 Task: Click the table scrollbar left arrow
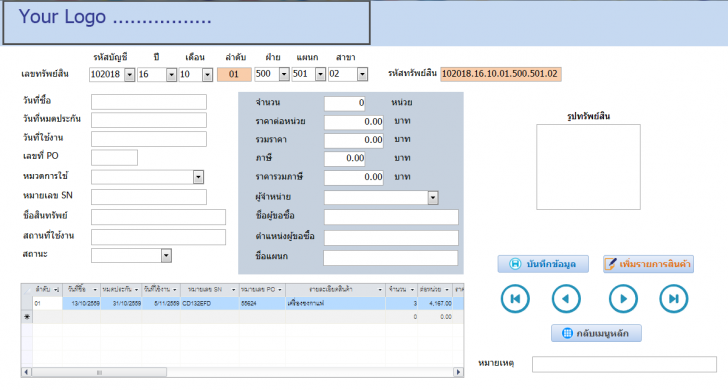(x=26, y=372)
